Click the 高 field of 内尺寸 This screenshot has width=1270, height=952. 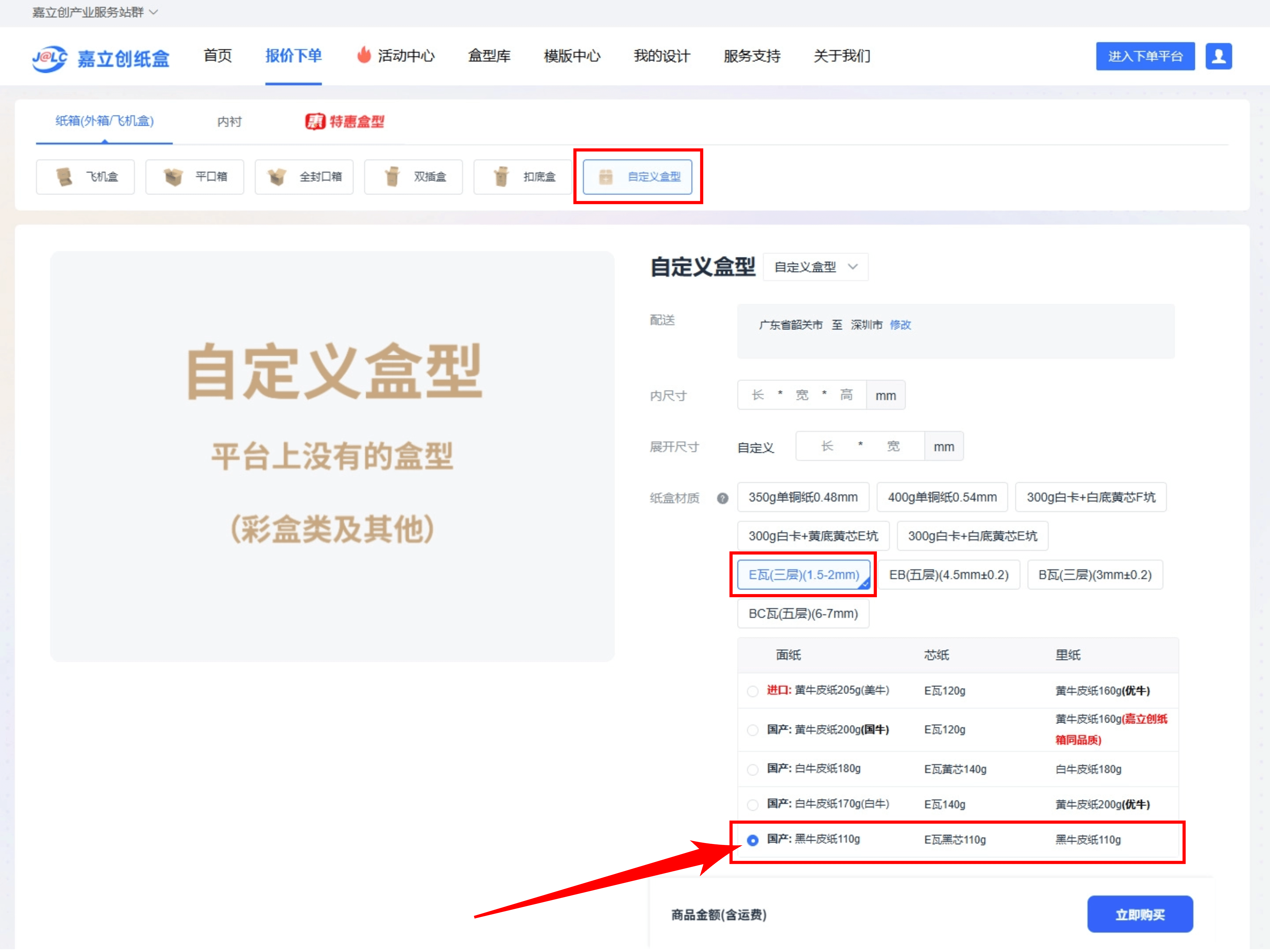click(x=846, y=395)
